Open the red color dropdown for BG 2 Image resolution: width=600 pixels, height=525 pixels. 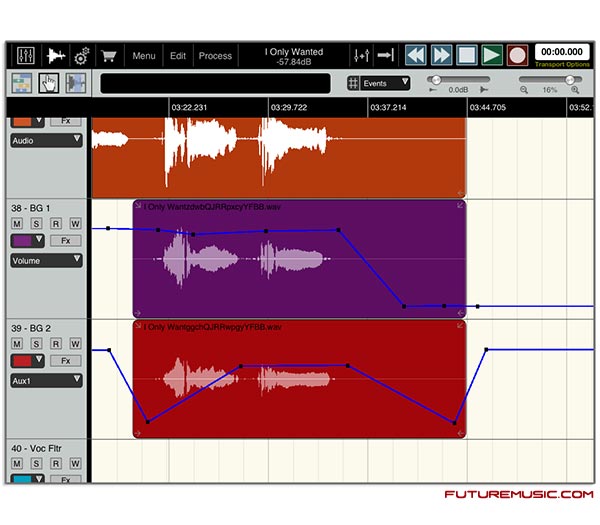point(28,360)
